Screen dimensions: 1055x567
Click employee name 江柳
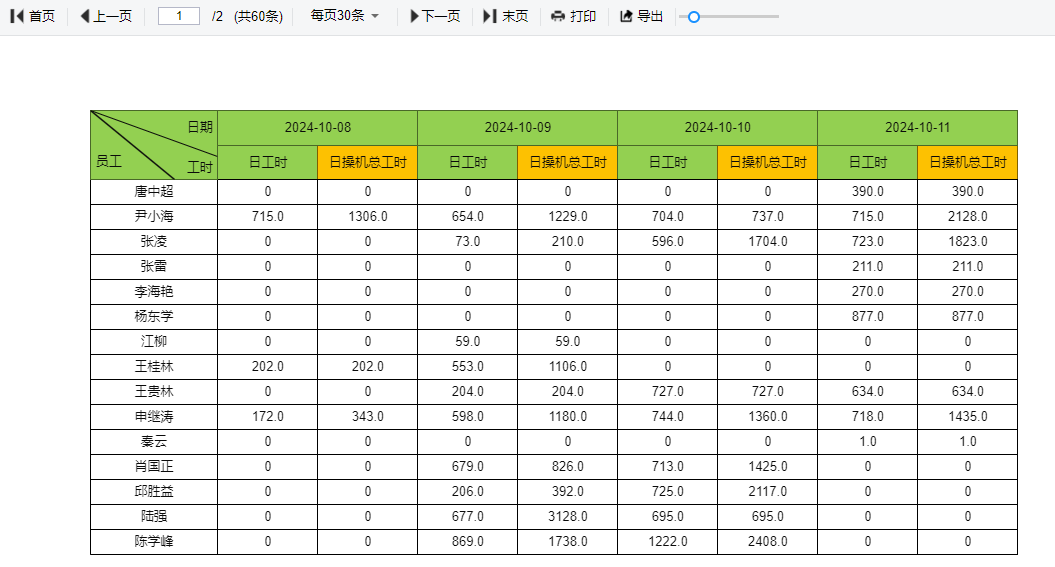point(154,342)
